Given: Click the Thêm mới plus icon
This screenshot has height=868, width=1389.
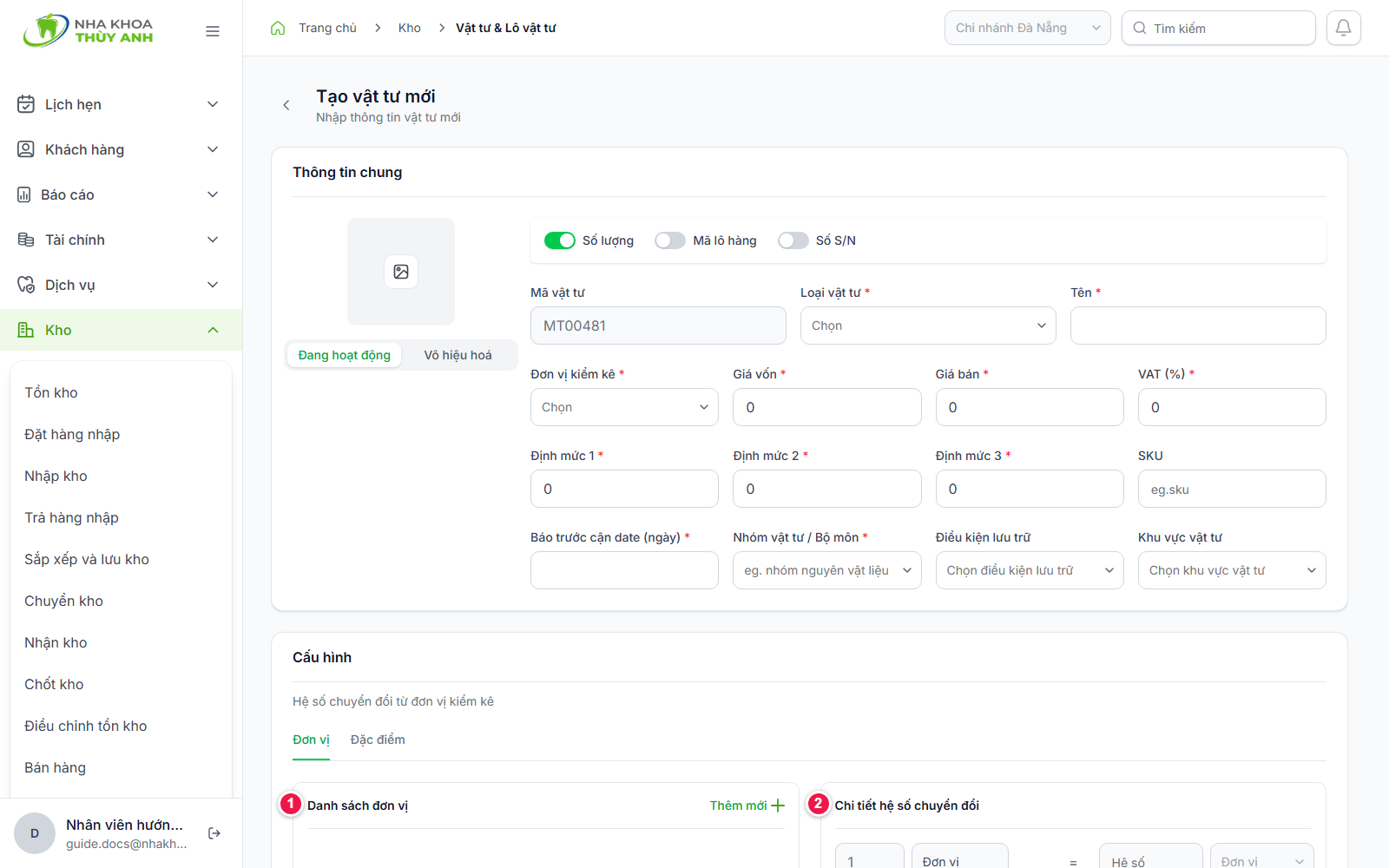Looking at the screenshot, I should click(x=778, y=806).
